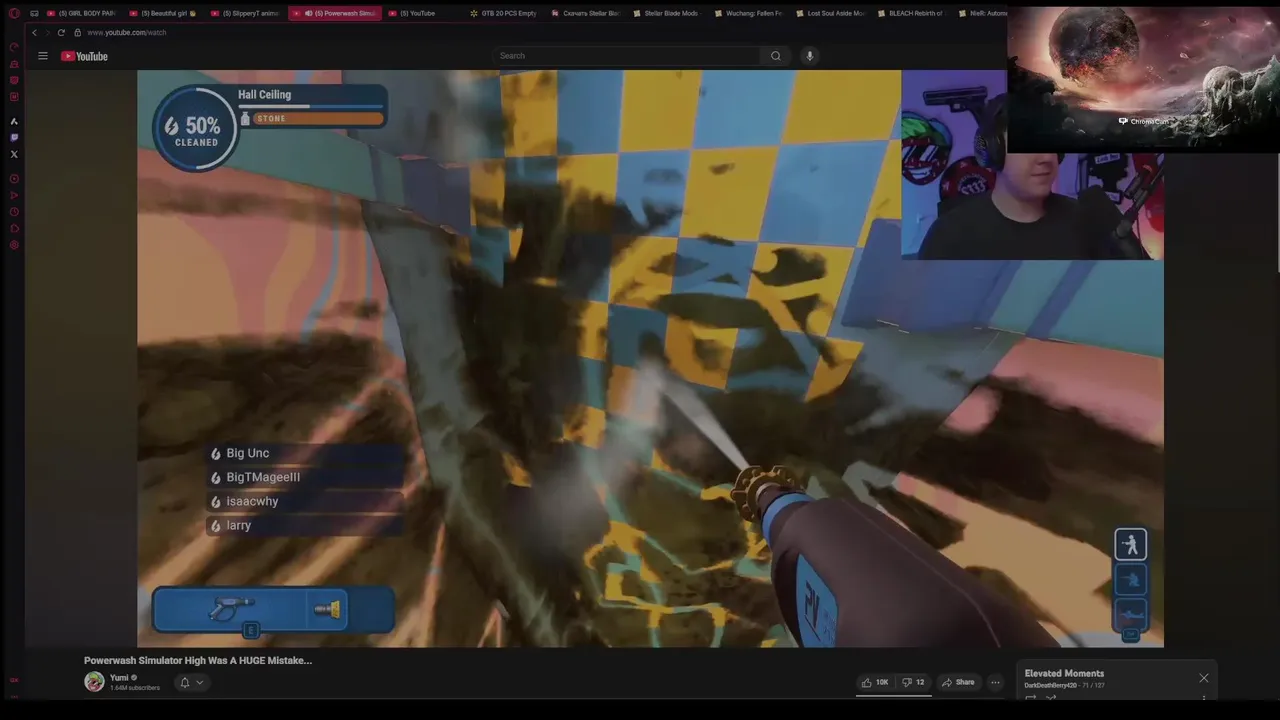Close the Elevated Moments playlist panel
Image resolution: width=1280 pixels, height=720 pixels.
pos(1204,678)
